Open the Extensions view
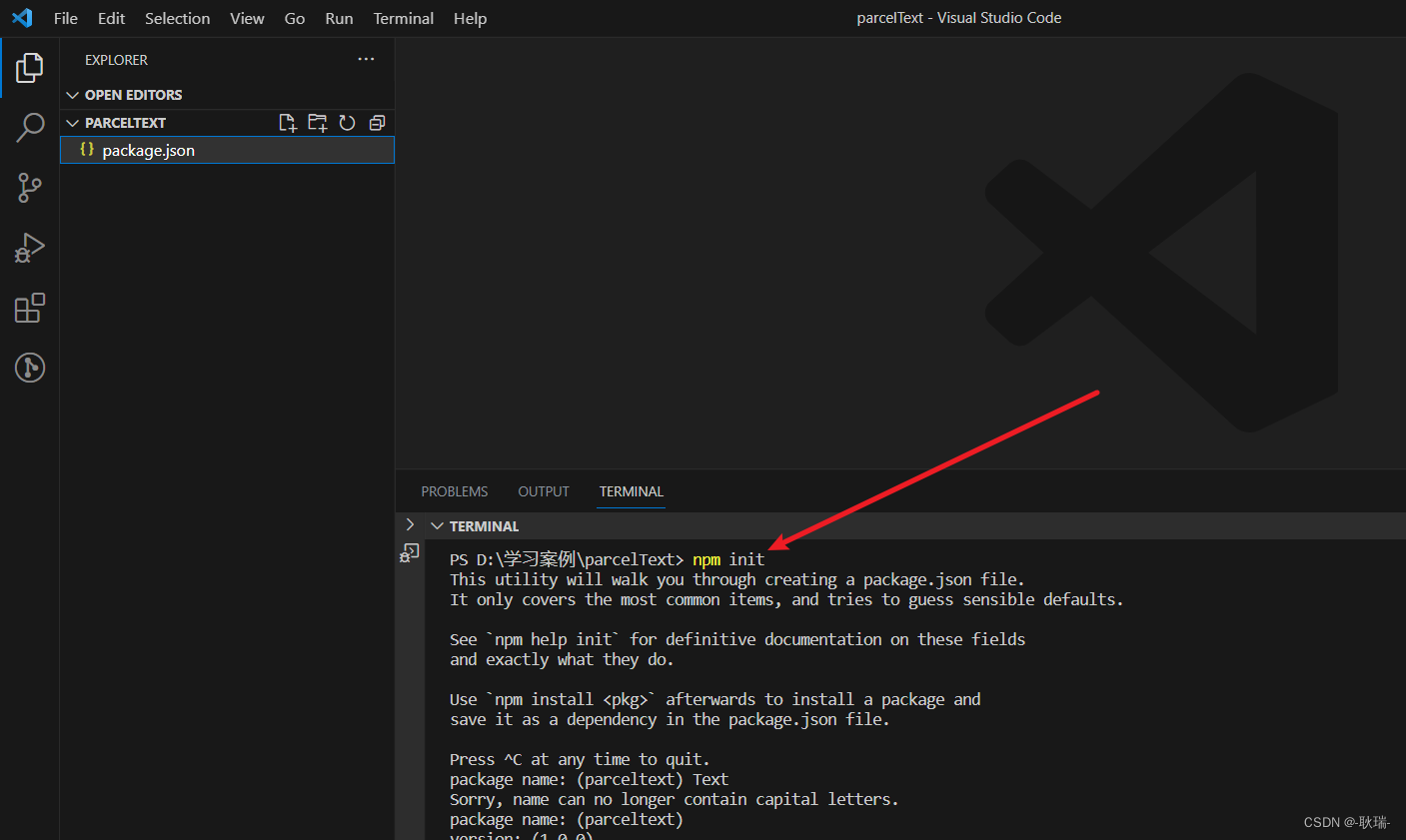1406x840 pixels. pyautogui.click(x=30, y=308)
